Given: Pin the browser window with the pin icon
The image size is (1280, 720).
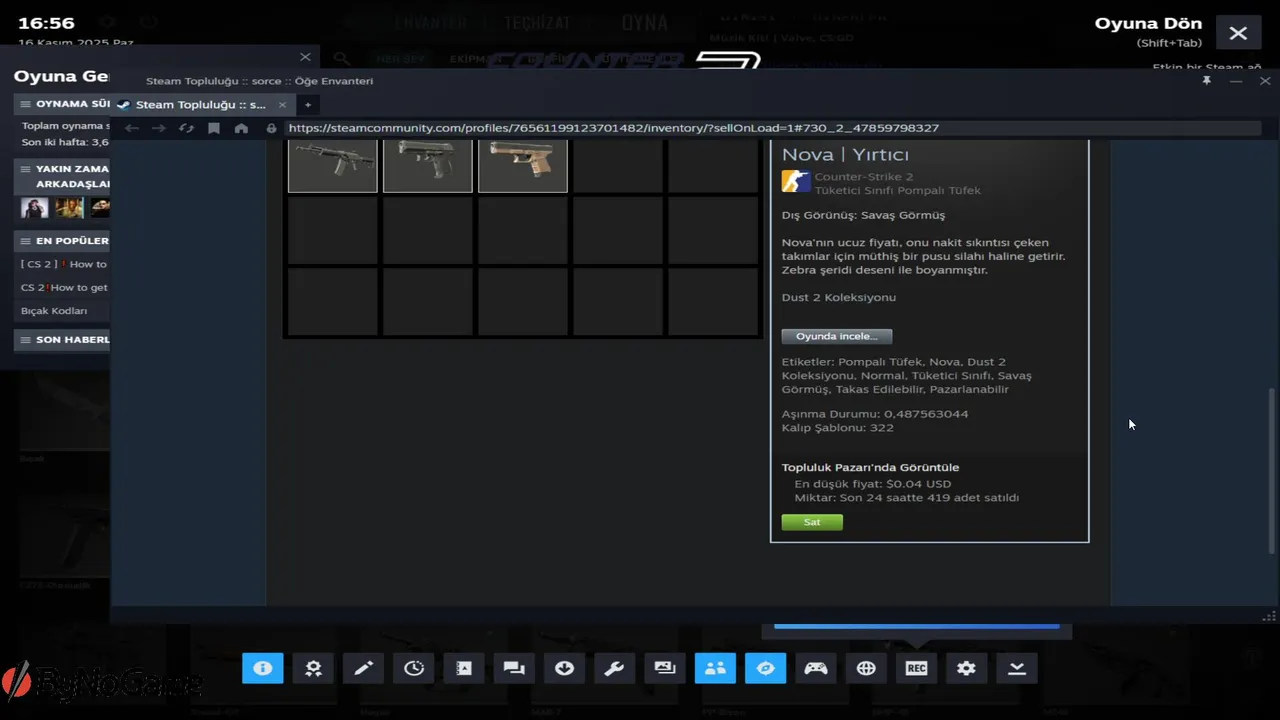Looking at the screenshot, I should coord(1207,81).
